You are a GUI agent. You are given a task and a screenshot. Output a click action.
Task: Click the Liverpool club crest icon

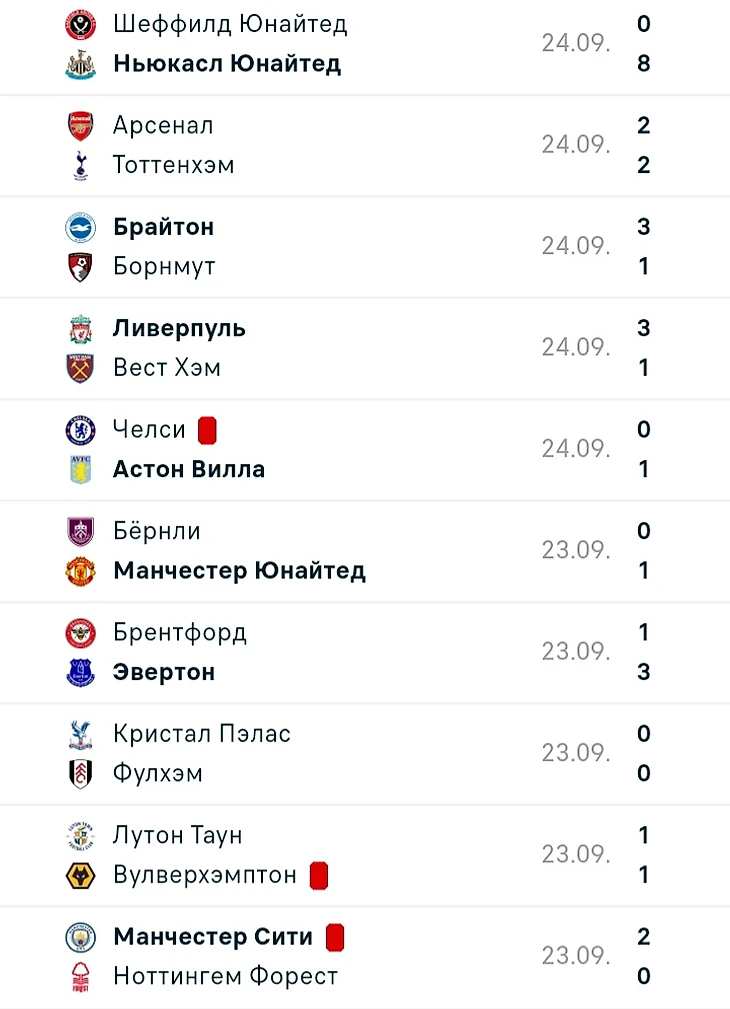point(80,329)
